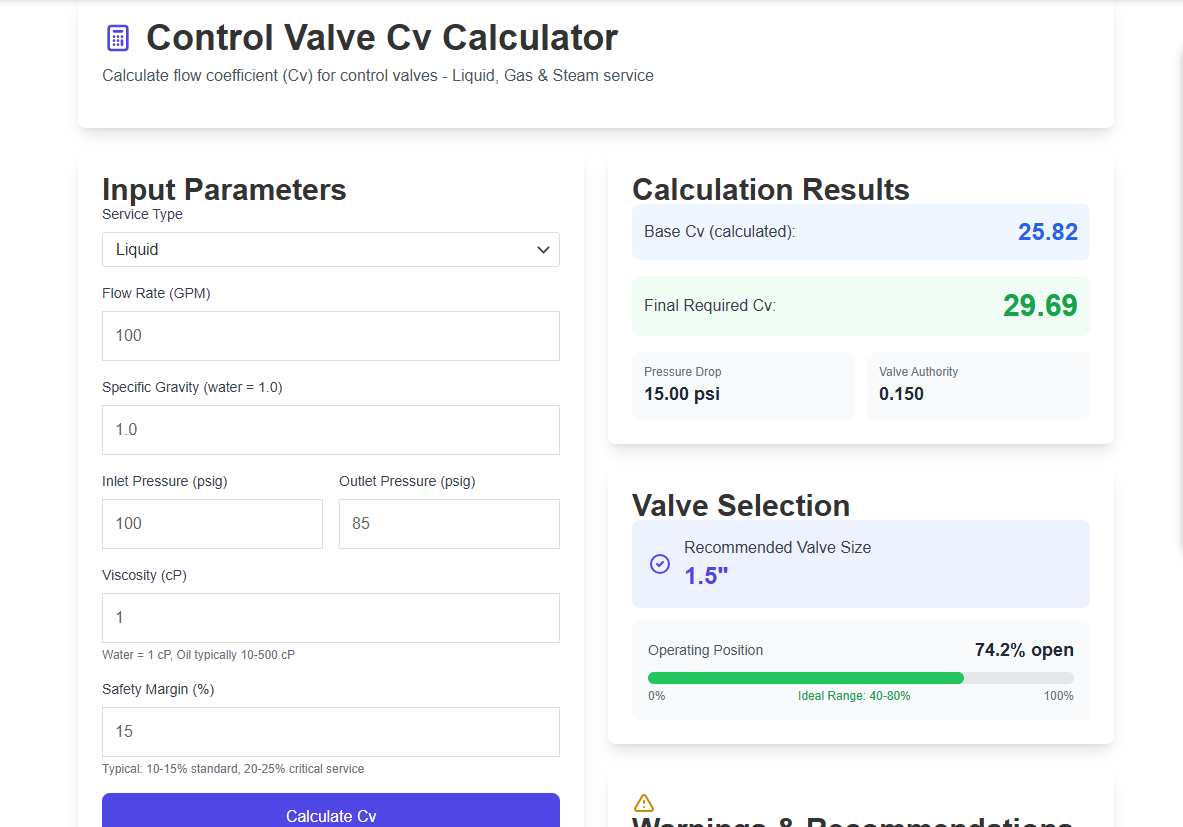
Task: Click the Outlet Pressure (psig) field
Action: [448, 523]
